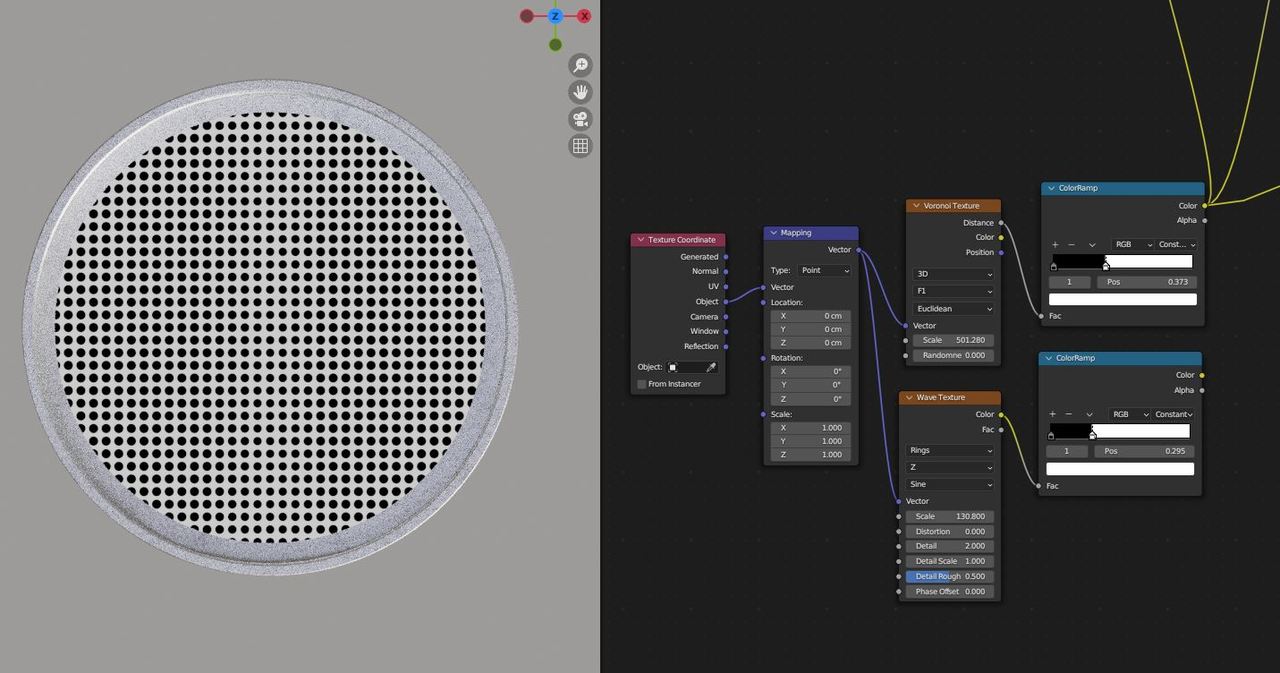Enable the From Instancer checkbox

coord(641,383)
